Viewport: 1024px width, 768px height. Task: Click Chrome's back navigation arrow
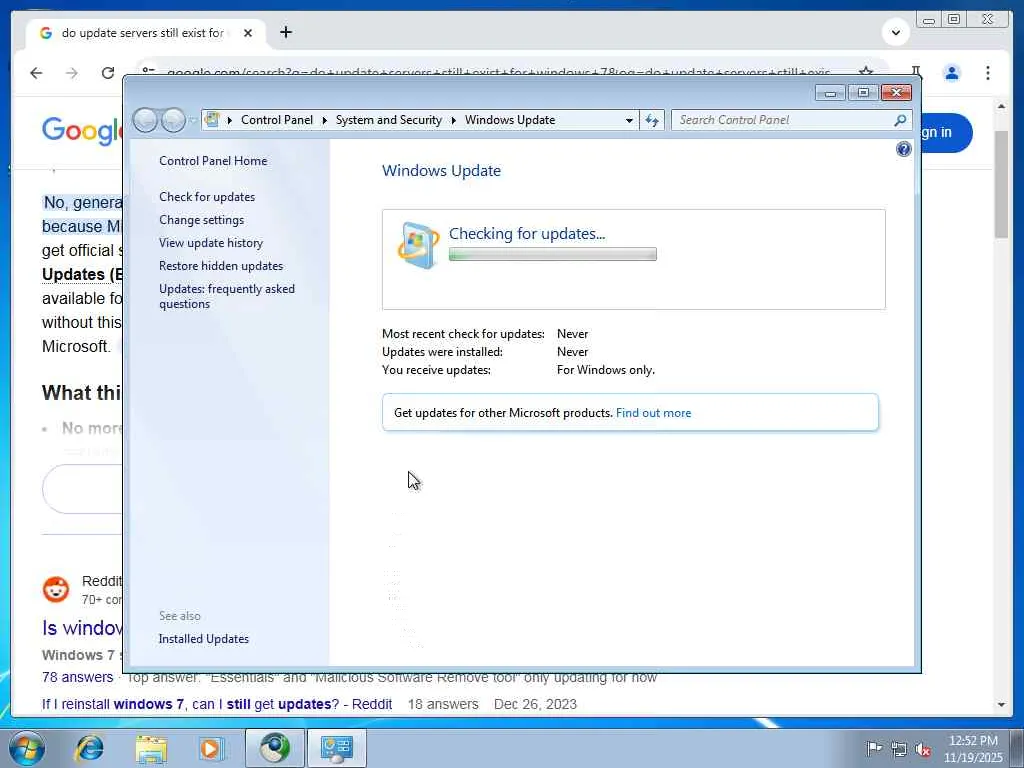[36, 73]
